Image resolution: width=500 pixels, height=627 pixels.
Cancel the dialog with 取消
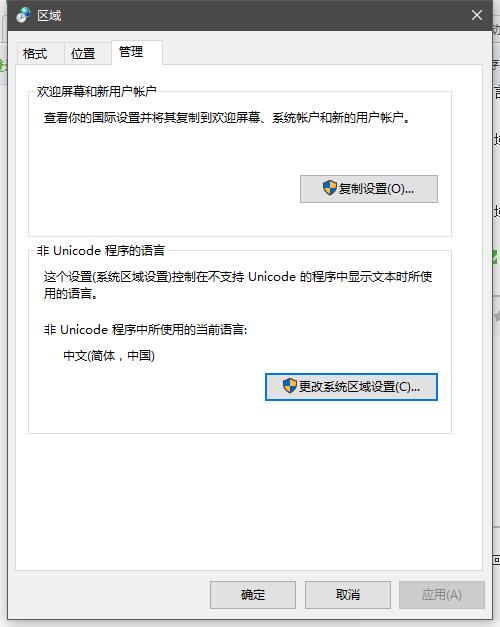coord(348,595)
